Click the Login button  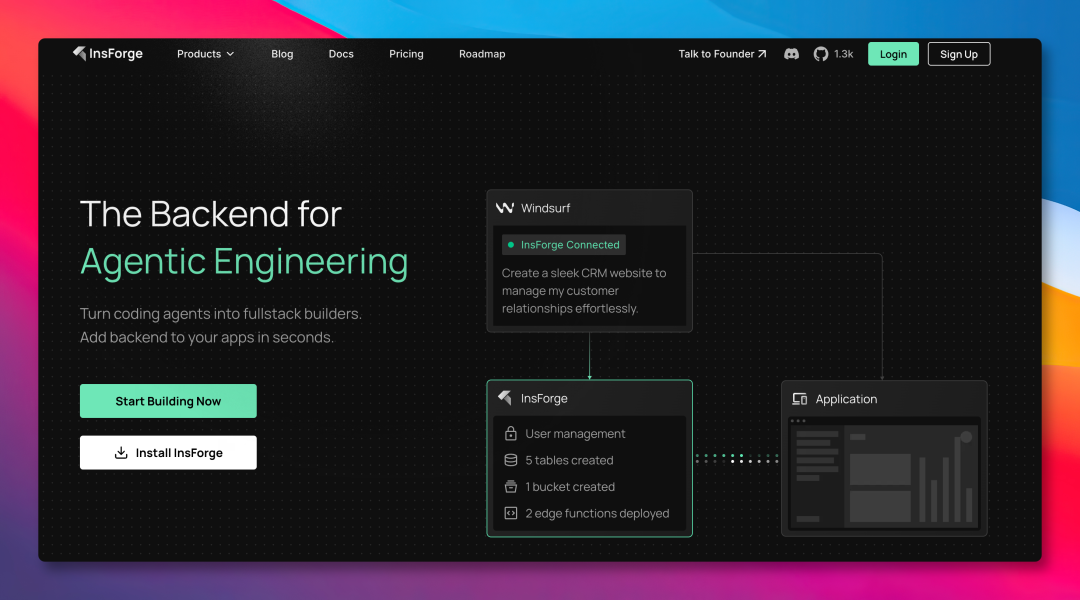click(x=893, y=54)
